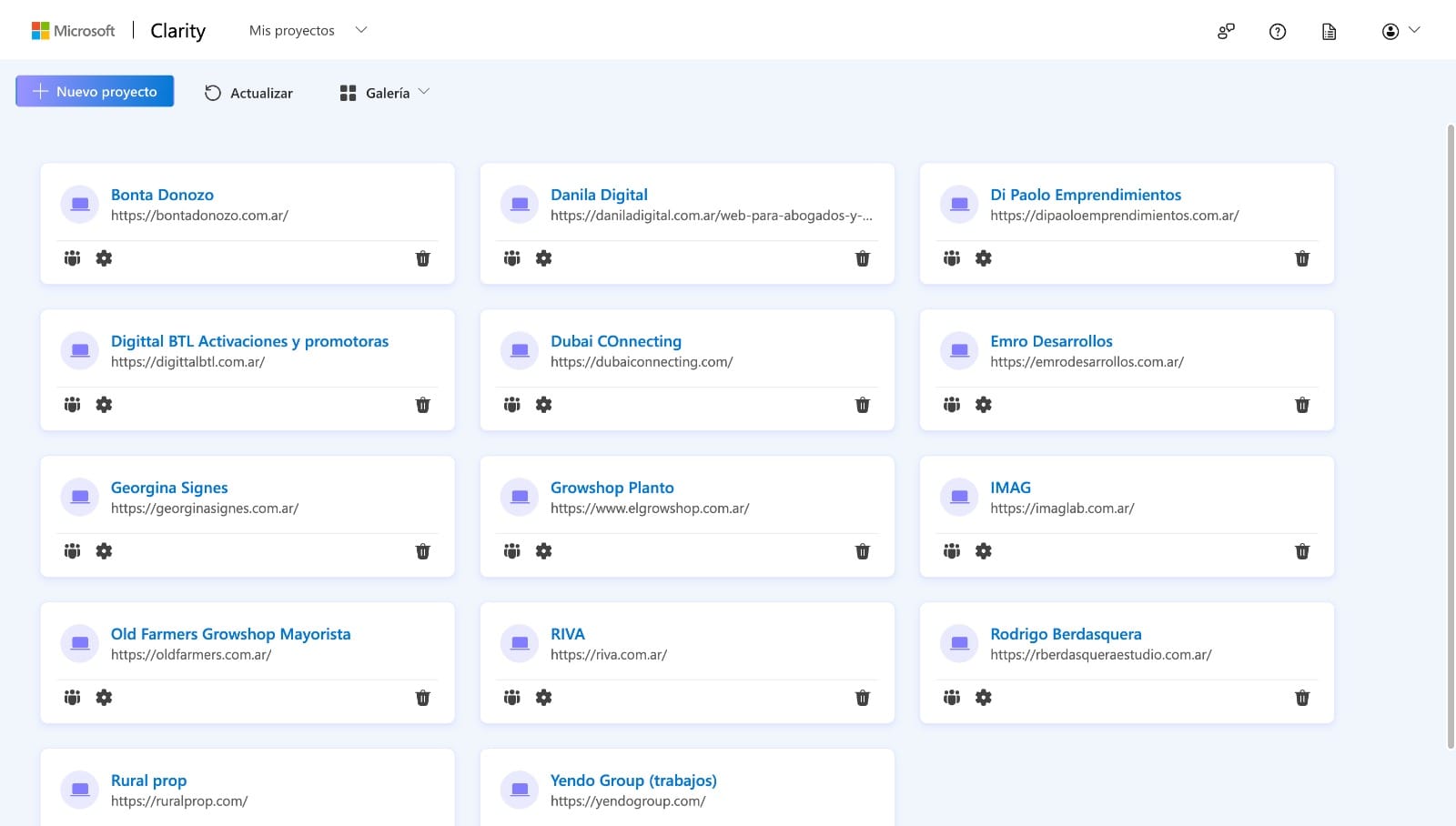Open the Growshop Planto project link
Screen dimensions: 1456x826
point(612,488)
